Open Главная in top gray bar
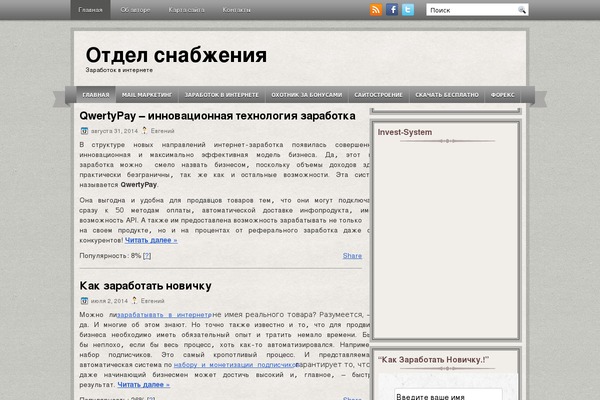The height and width of the screenshot is (400, 600). [x=90, y=10]
